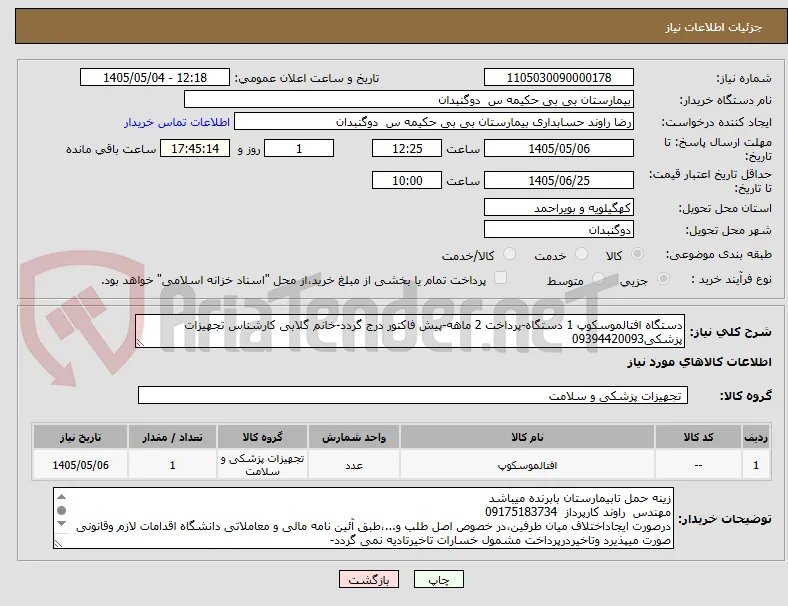788x606 pixels.
Task: Click the جزئیات اطلاعات نیاز page title
Action: tap(714, 27)
